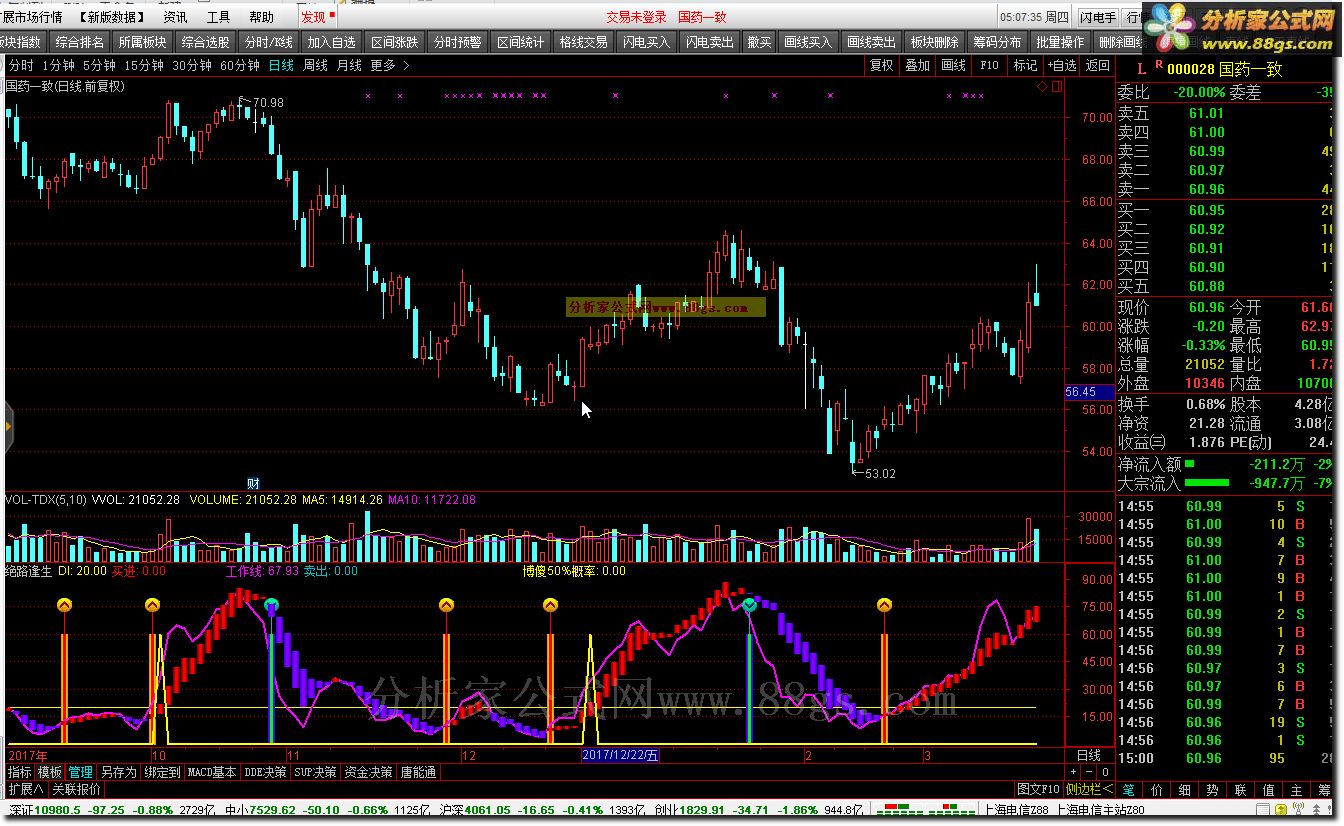1344x826 pixels.
Task: Open the 笔 tick panel tab
Action: coord(1129,790)
